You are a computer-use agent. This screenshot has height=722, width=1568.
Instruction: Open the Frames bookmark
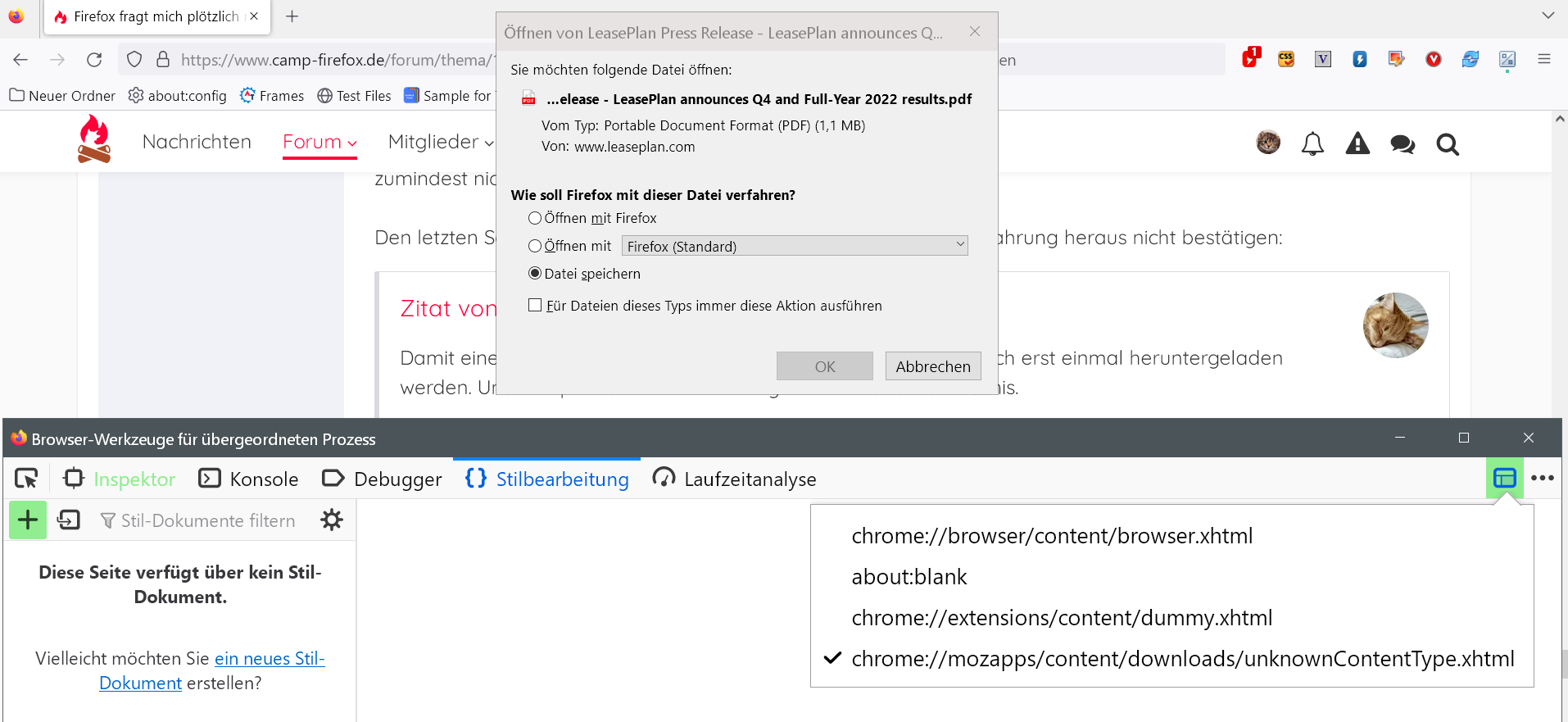click(x=272, y=96)
